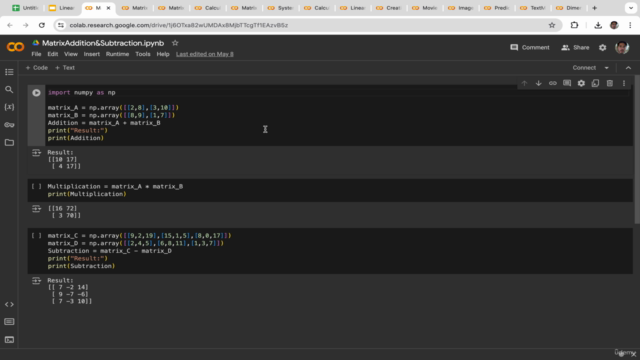
Task: Add a comment to the cell
Action: tap(567, 83)
